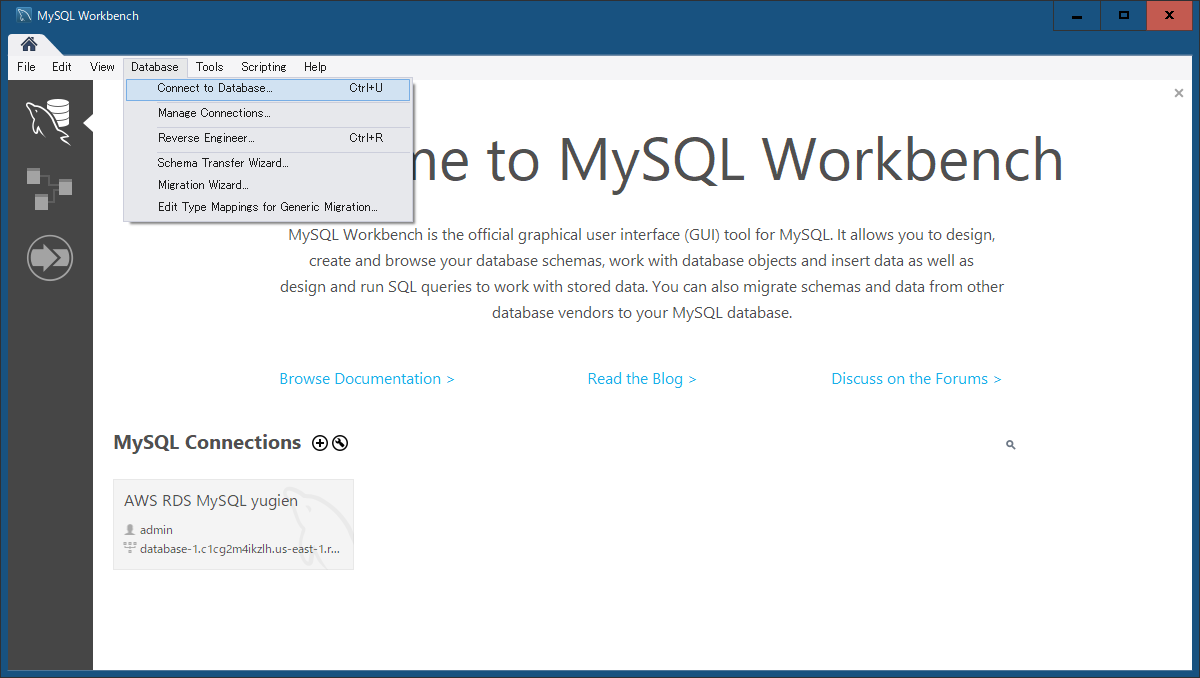Open the File menu
1200x678 pixels.
click(x=26, y=67)
